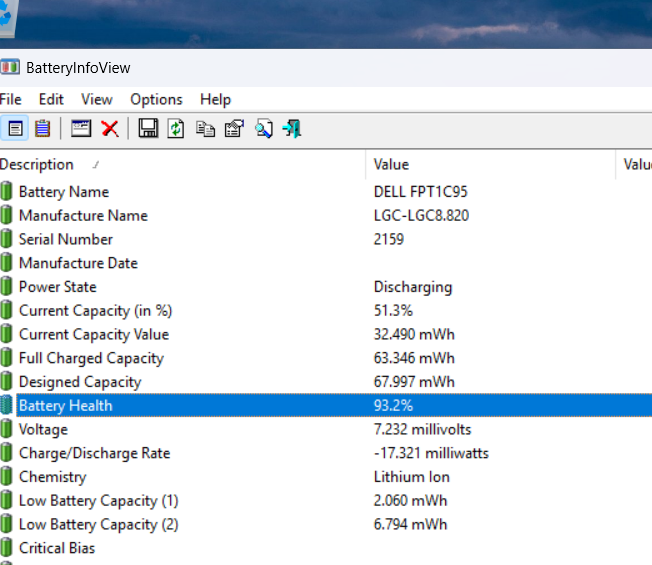Select the Chemistry row label

53,476
